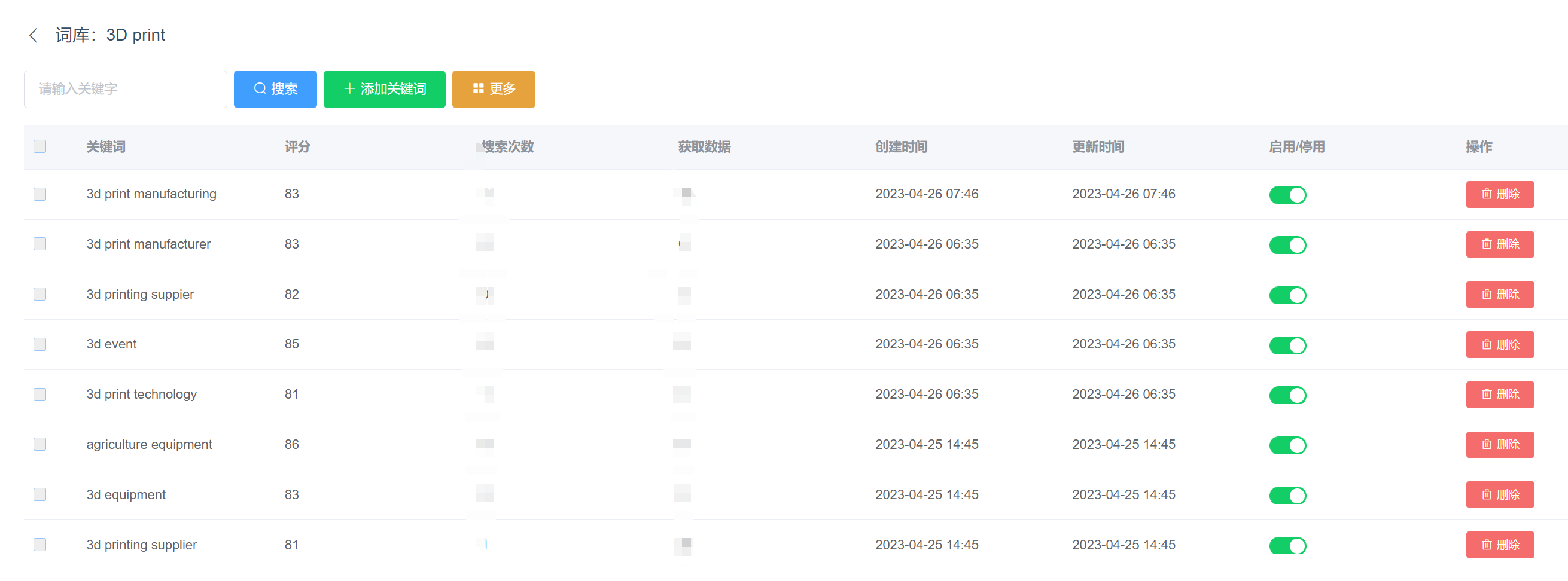The height and width of the screenshot is (581, 1568).
Task: Check the box for 3d event
Action: tap(39, 344)
